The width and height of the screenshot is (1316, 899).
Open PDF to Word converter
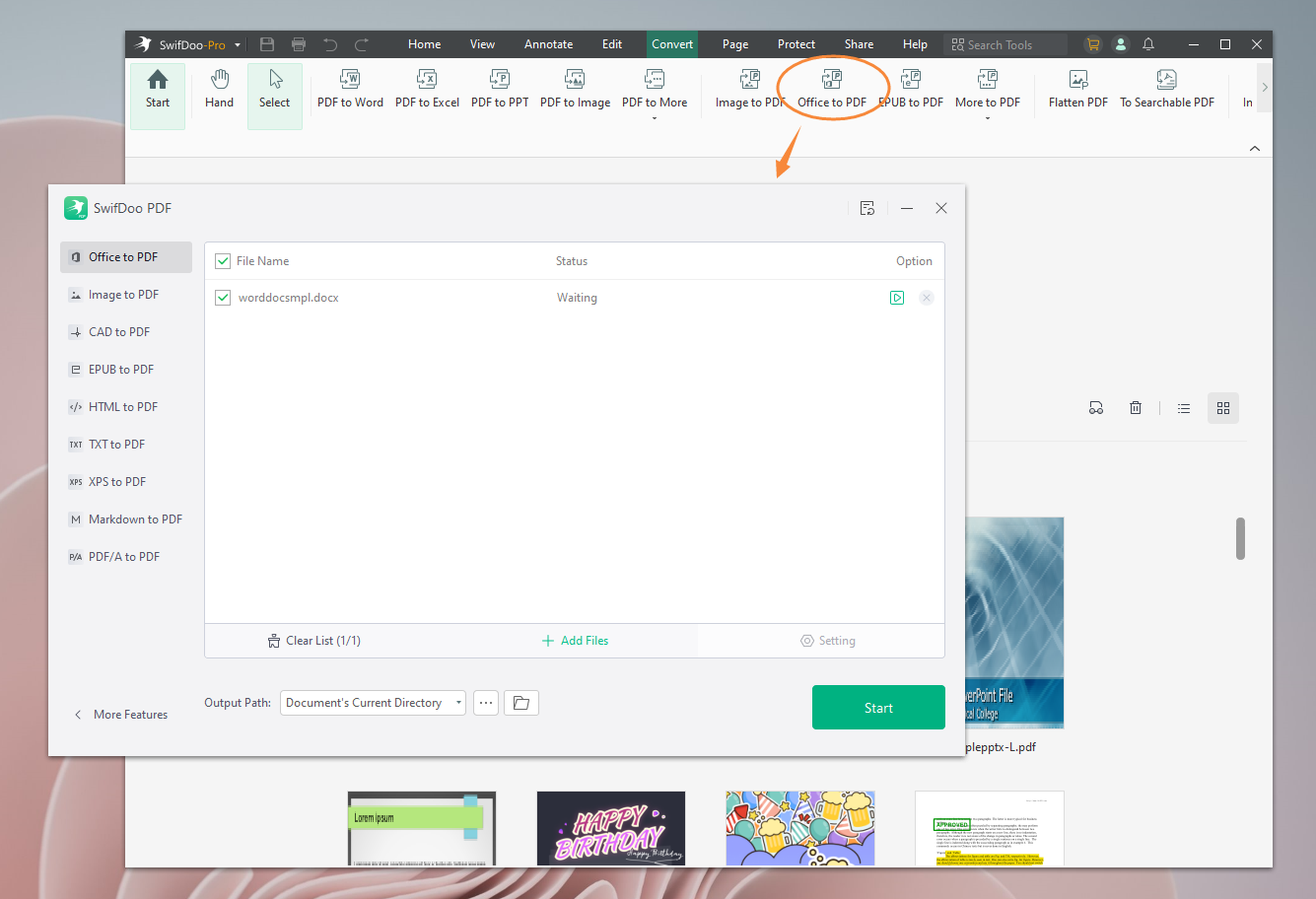point(350,90)
